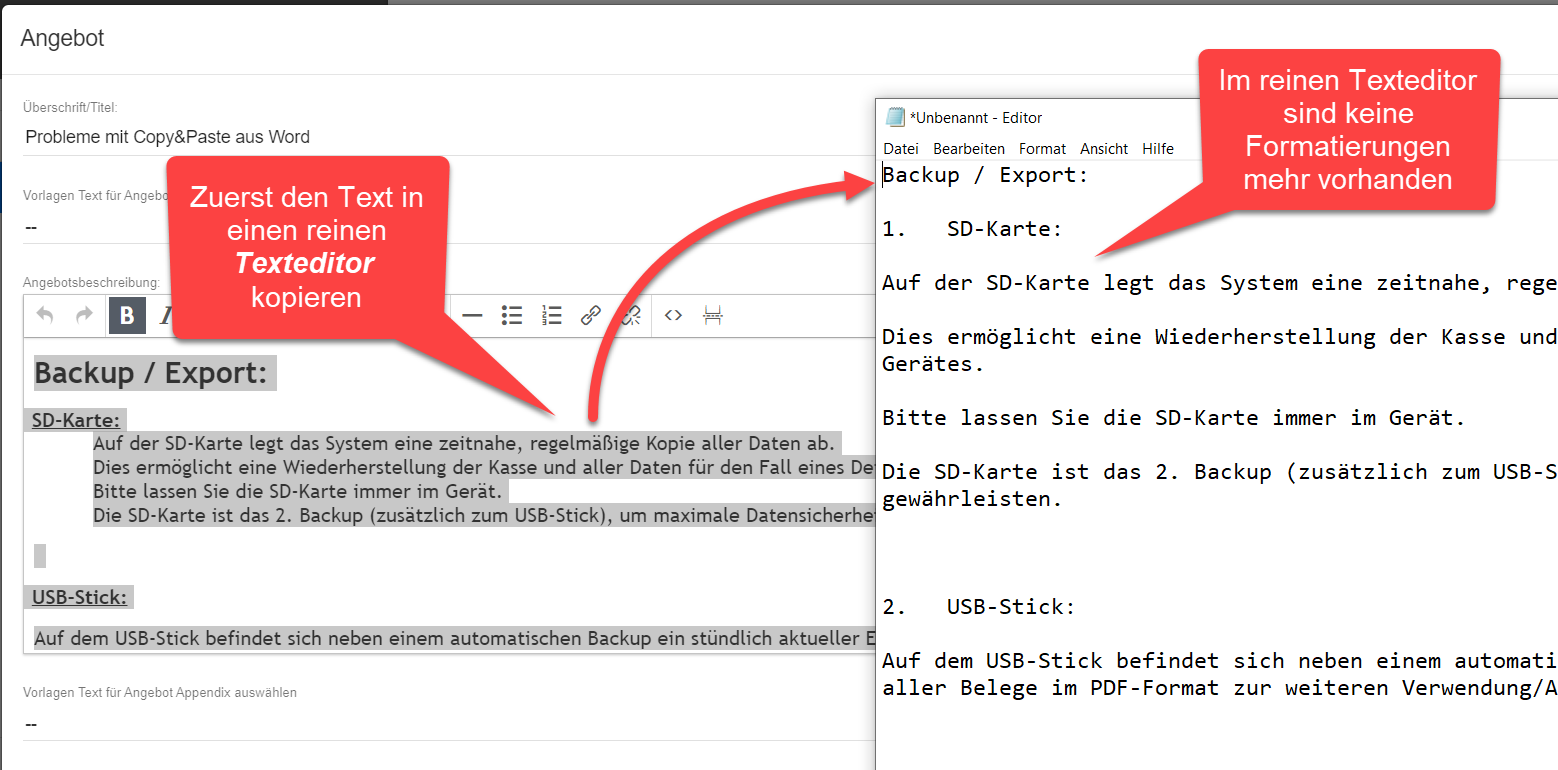
Task: Open the Vorlagen Text für Angebot Appendix dropdown
Action: [x=448, y=723]
